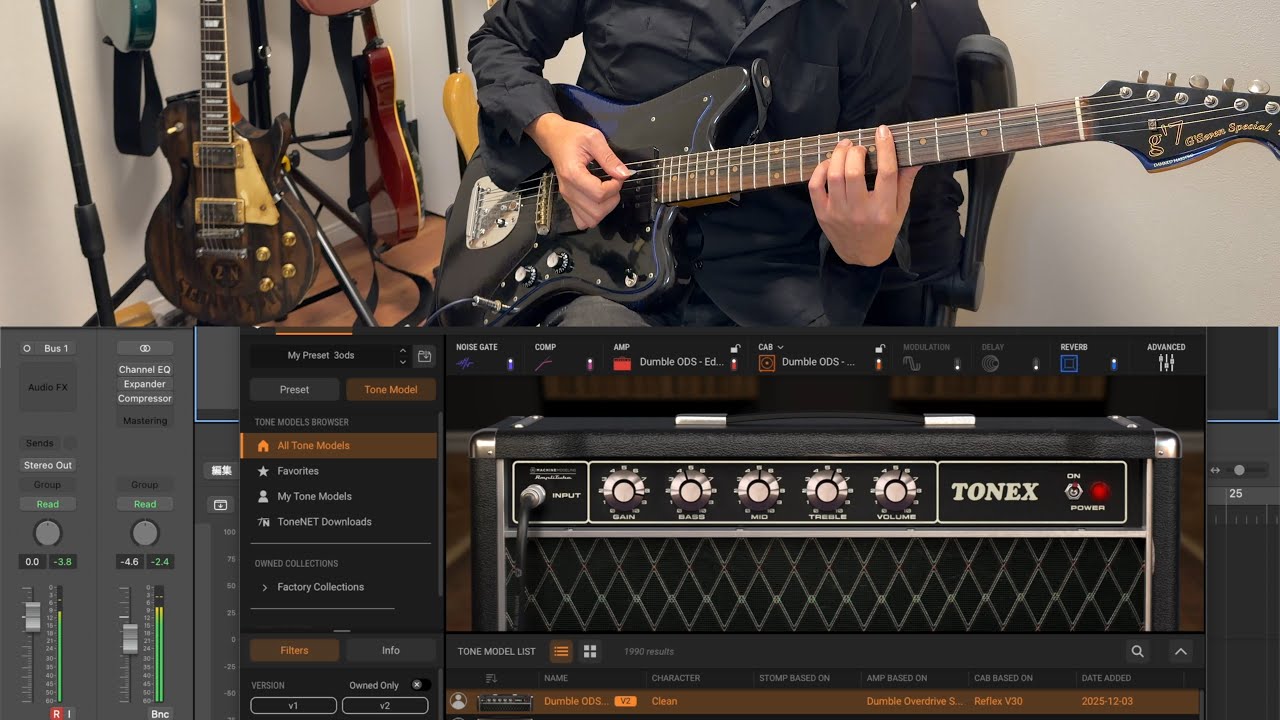This screenshot has width=1280, height=720.
Task: Toggle the Comp power LED
Action: tap(589, 364)
